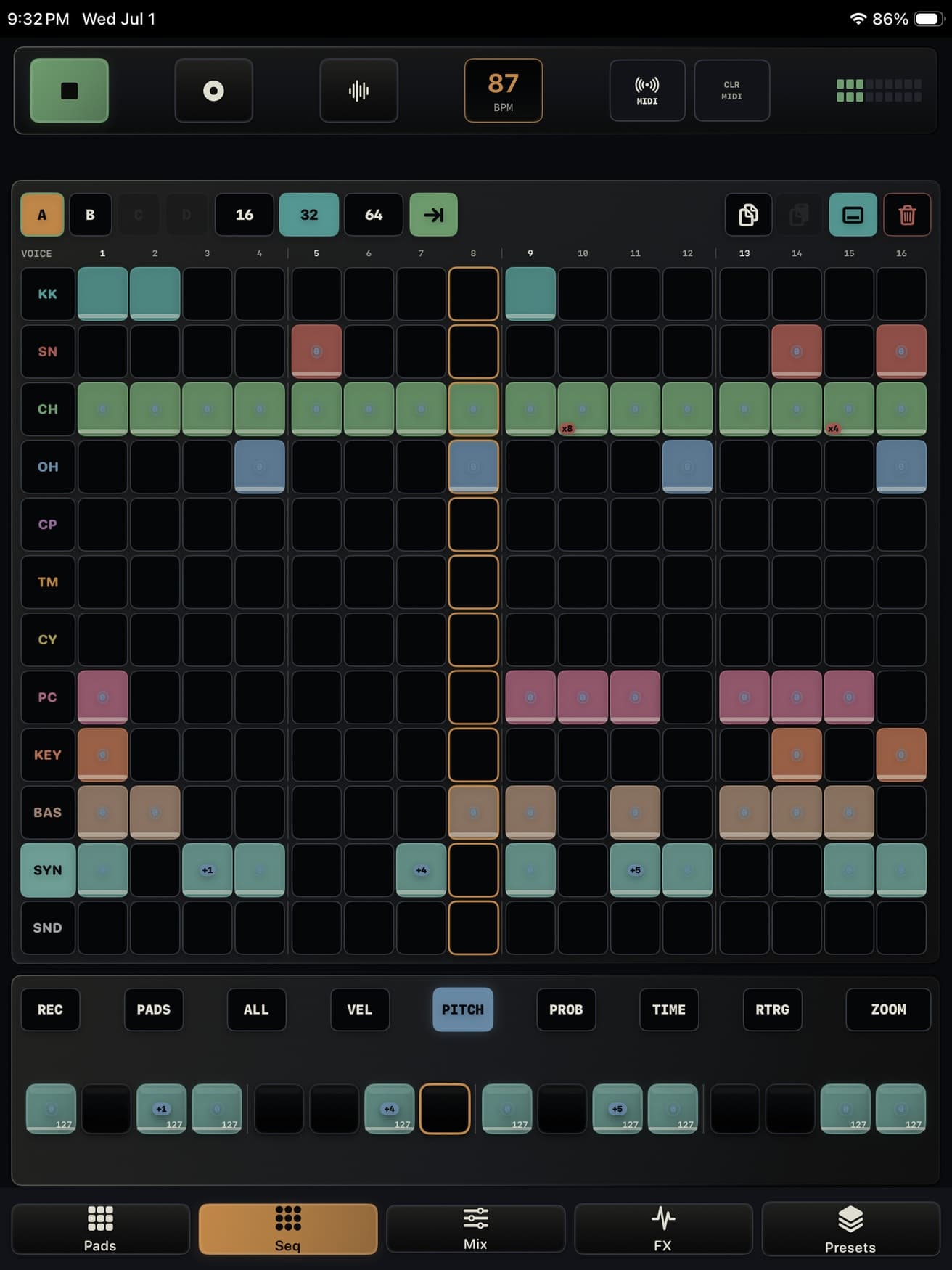Click the dimmed paste pattern icon
Viewport: 952px width, 1270px height.
799,215
